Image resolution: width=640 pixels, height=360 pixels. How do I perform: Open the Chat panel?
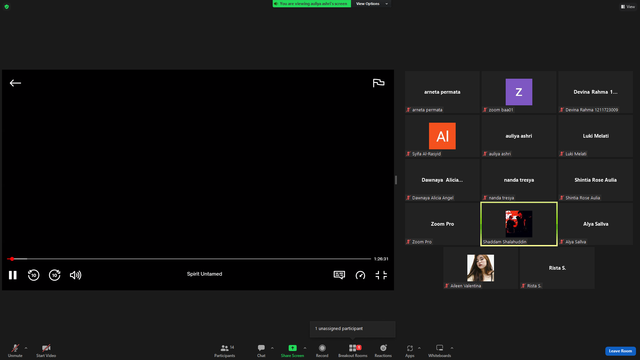(261, 350)
